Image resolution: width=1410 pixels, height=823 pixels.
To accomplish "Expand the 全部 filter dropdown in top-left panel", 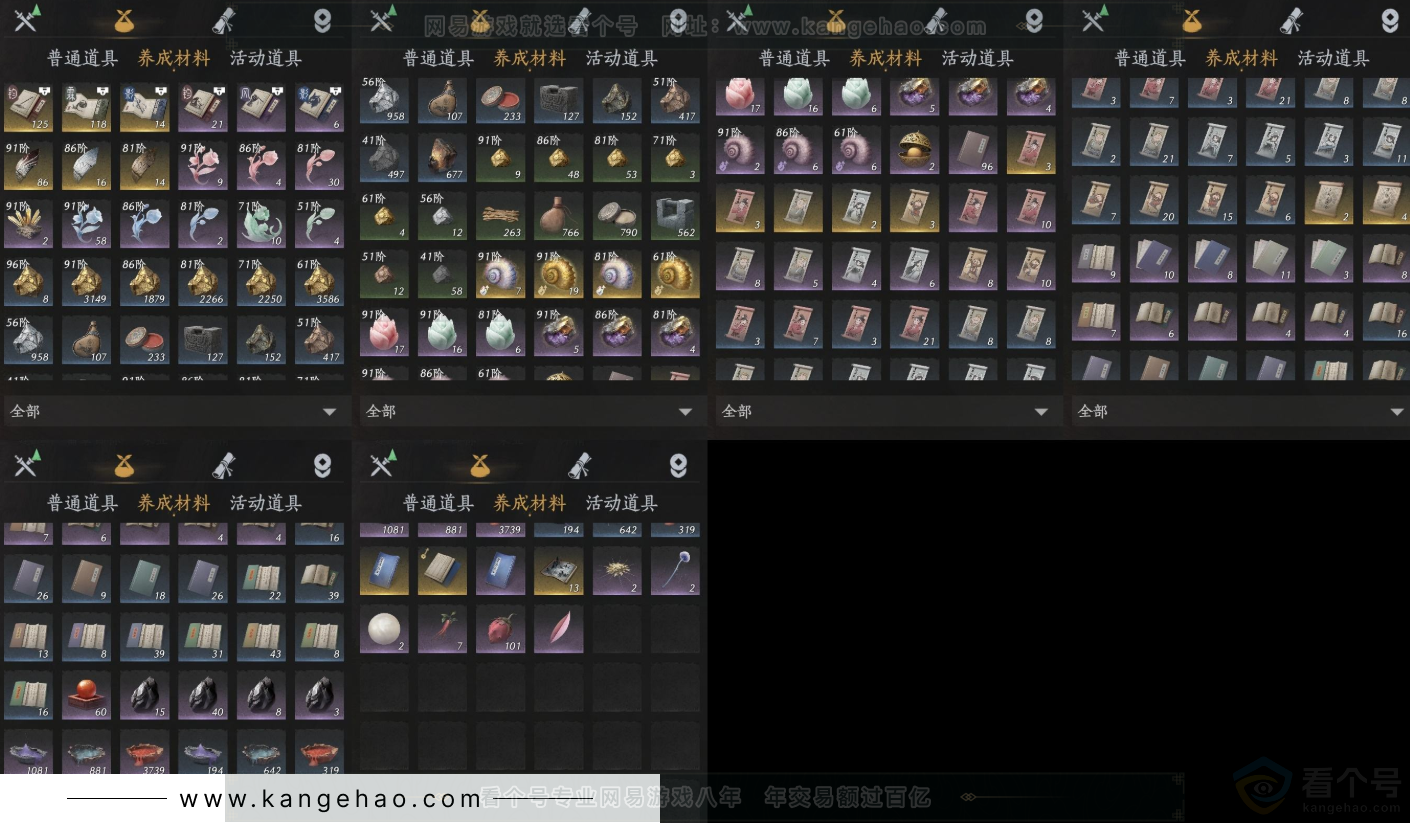I will click(174, 411).
